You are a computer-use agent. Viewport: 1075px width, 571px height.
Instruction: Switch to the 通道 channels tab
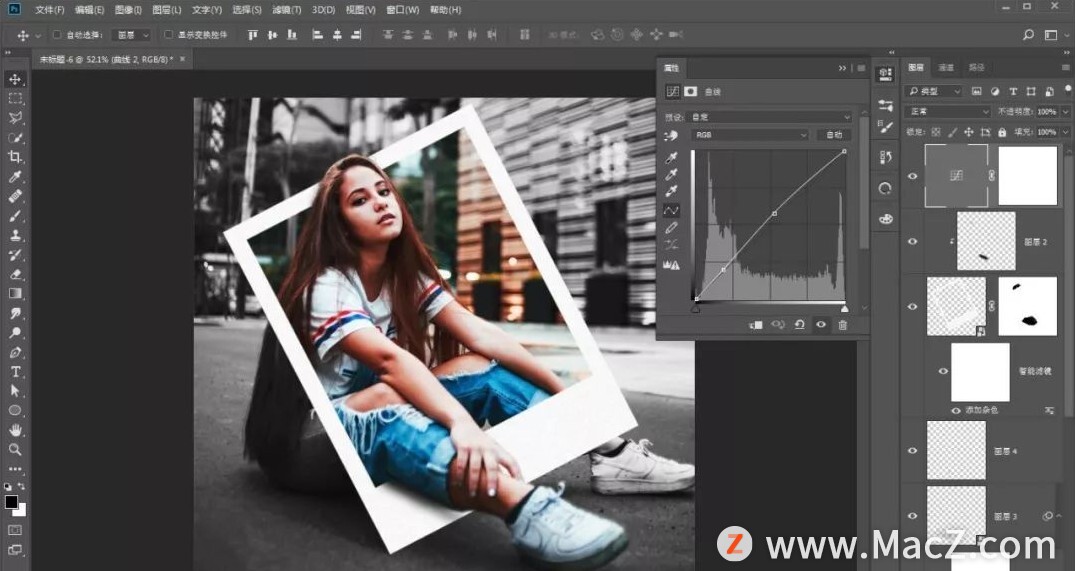click(x=945, y=67)
